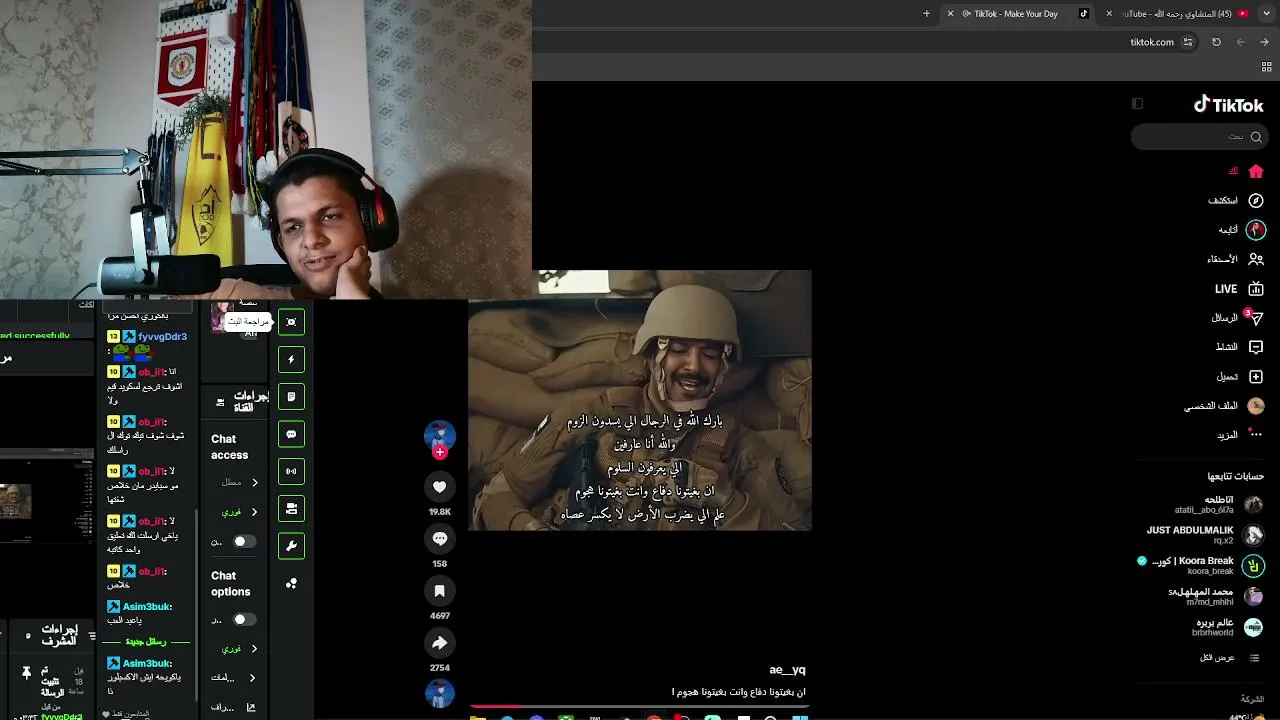The image size is (1280, 720).
Task: Click the TikTok logo
Action: coord(1229,105)
